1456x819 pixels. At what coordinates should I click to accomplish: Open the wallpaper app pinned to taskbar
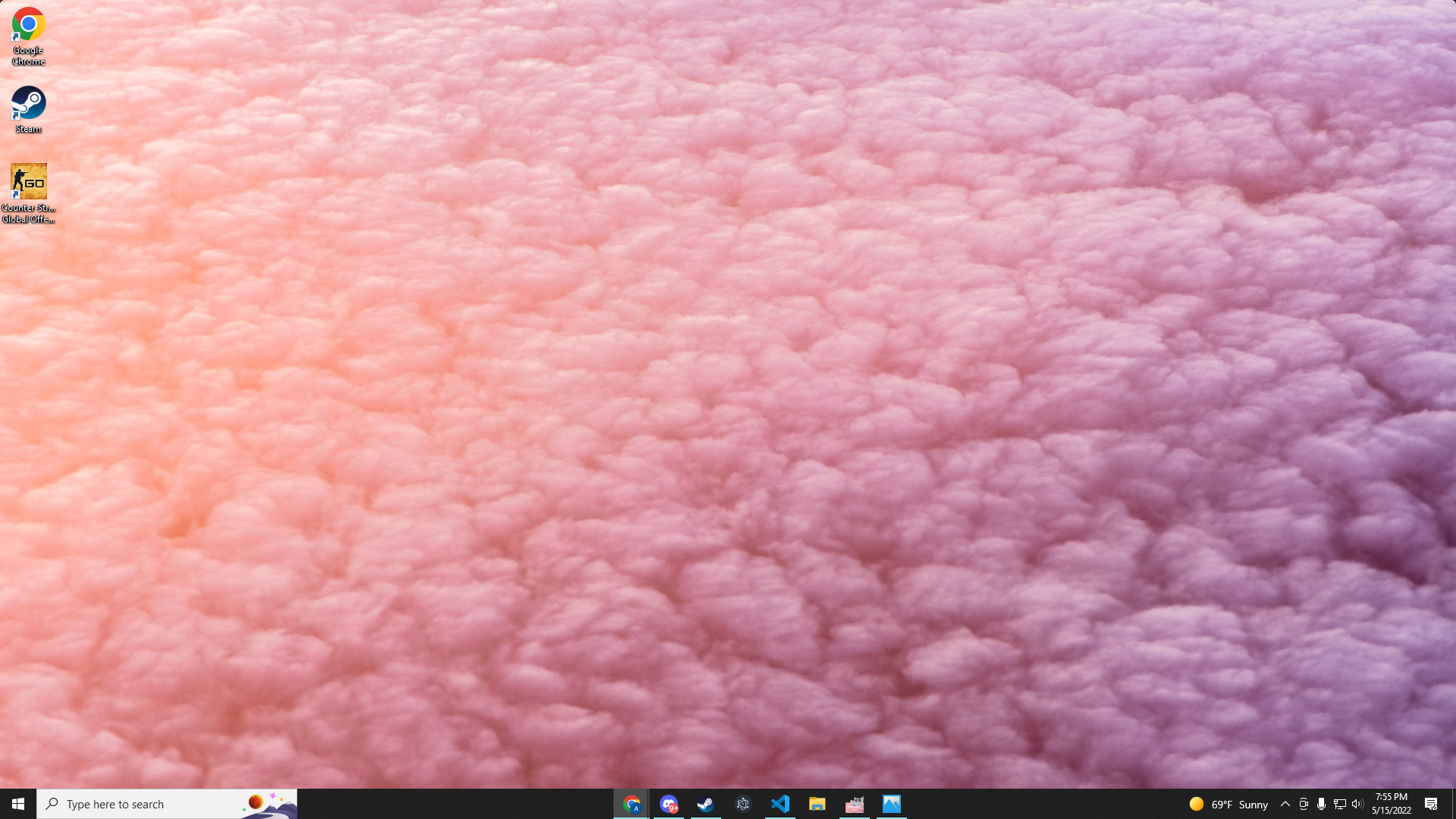(855, 804)
